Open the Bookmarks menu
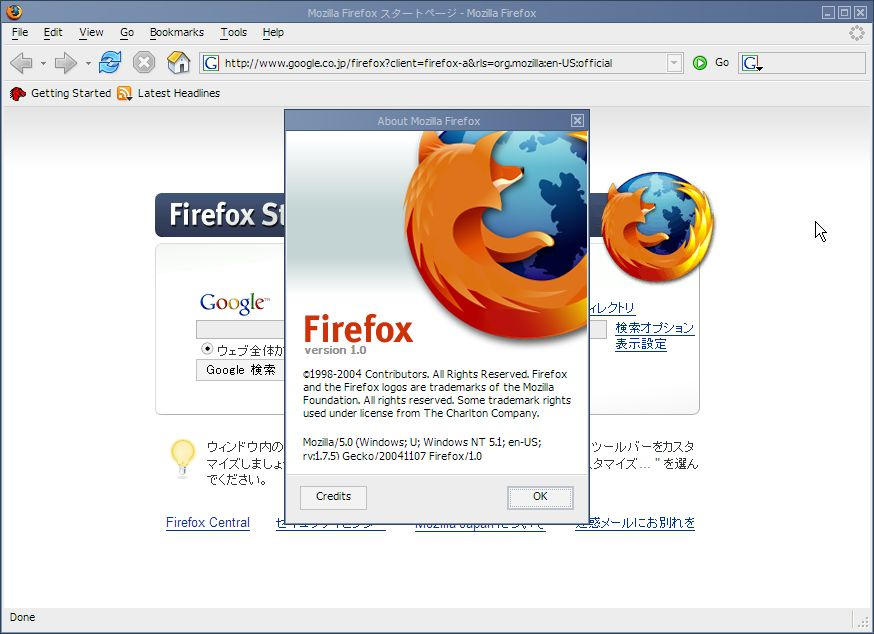This screenshot has width=874, height=634. pos(177,32)
